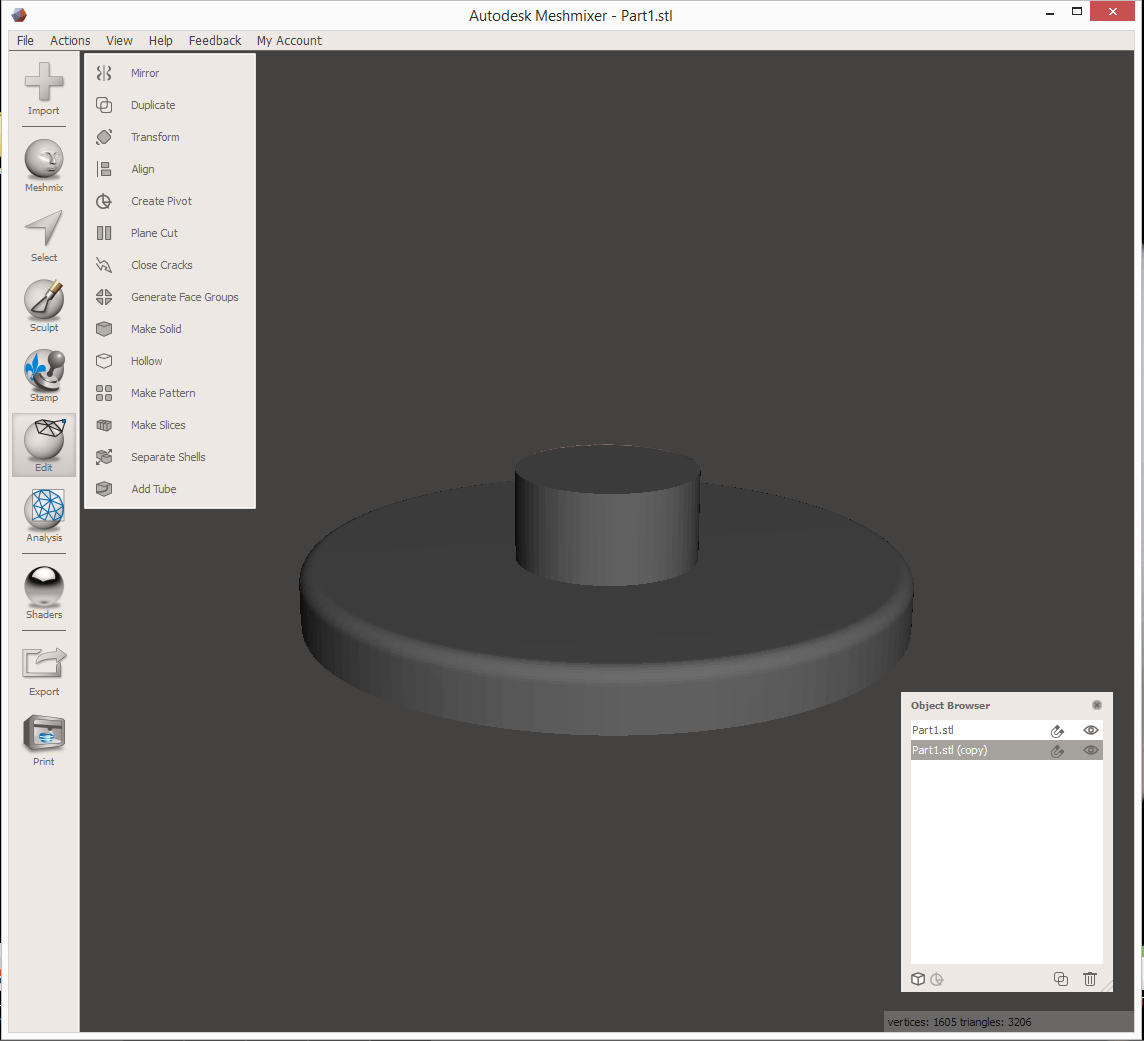
Task: Activate the Select tool
Action: tap(44, 236)
